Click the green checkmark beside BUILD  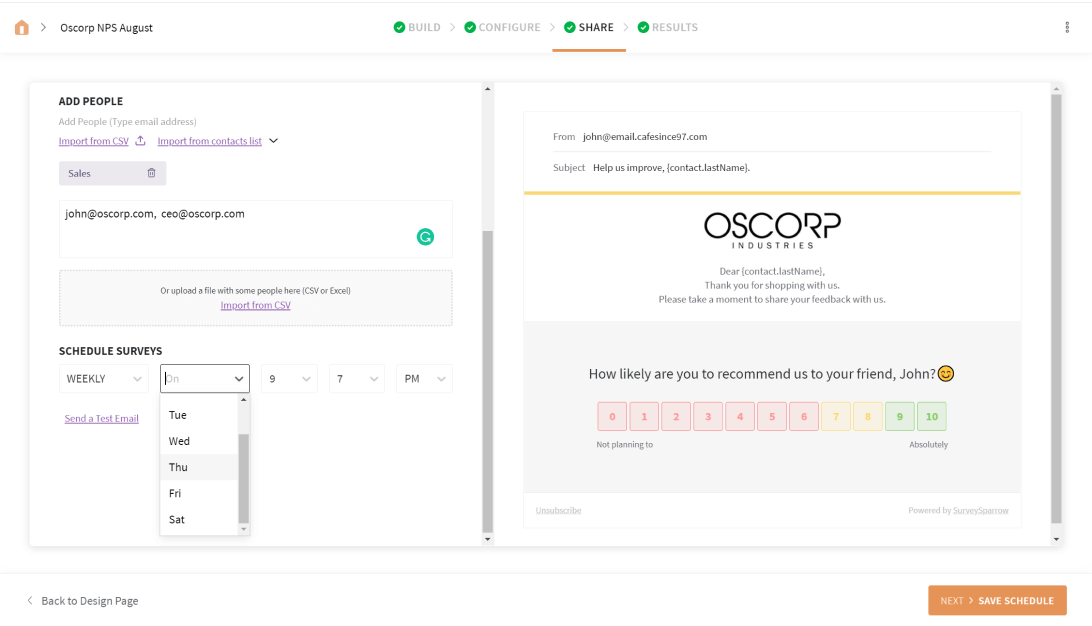point(398,27)
